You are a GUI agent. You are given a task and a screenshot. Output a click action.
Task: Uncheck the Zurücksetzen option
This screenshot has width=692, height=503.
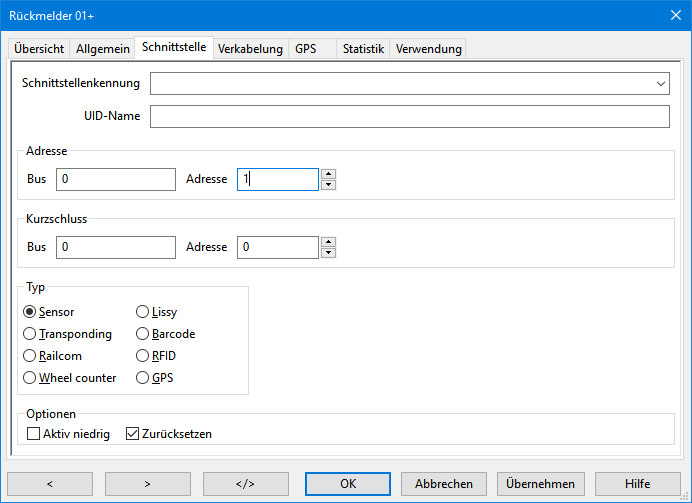pyautogui.click(x=132, y=434)
